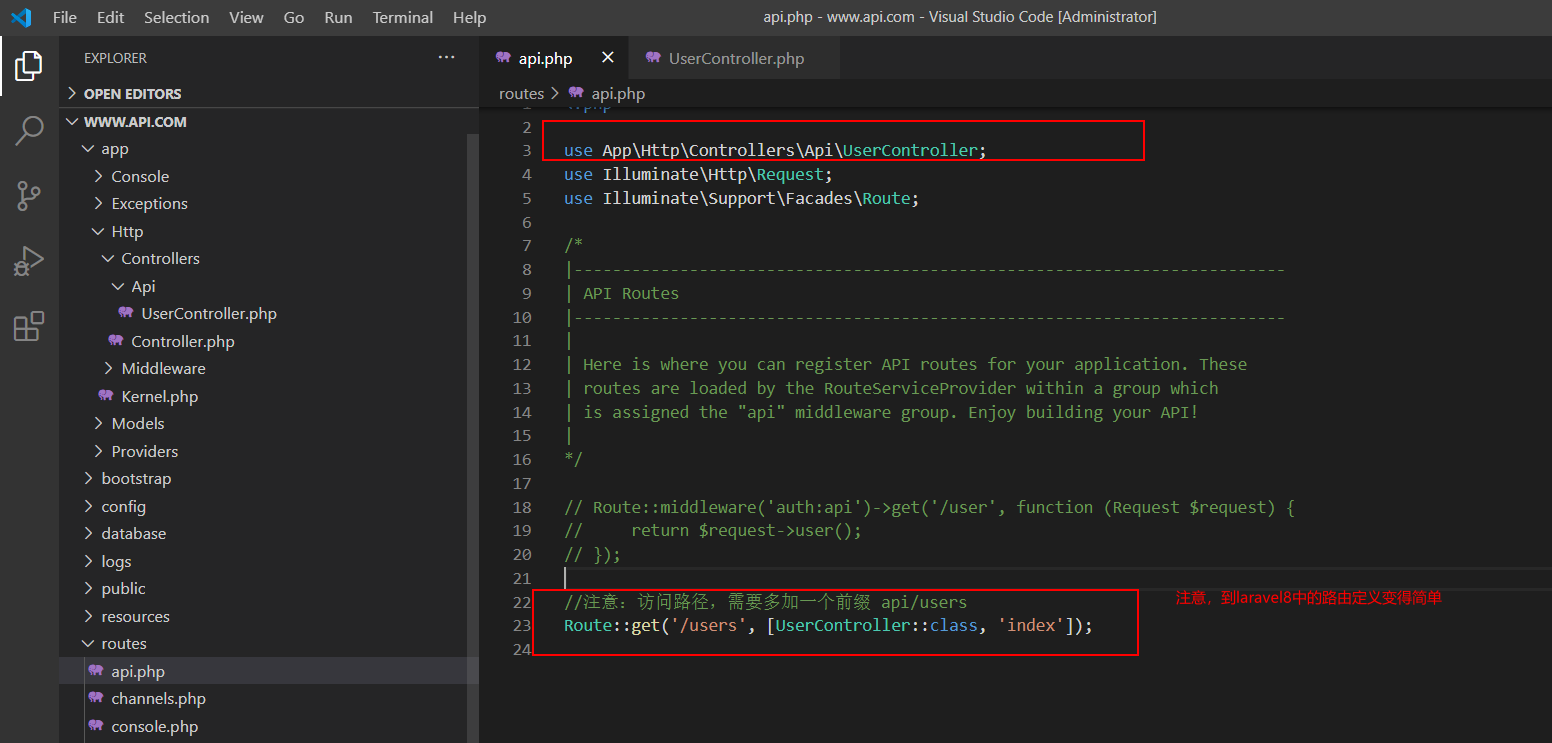Open the Run menu

click(x=339, y=17)
